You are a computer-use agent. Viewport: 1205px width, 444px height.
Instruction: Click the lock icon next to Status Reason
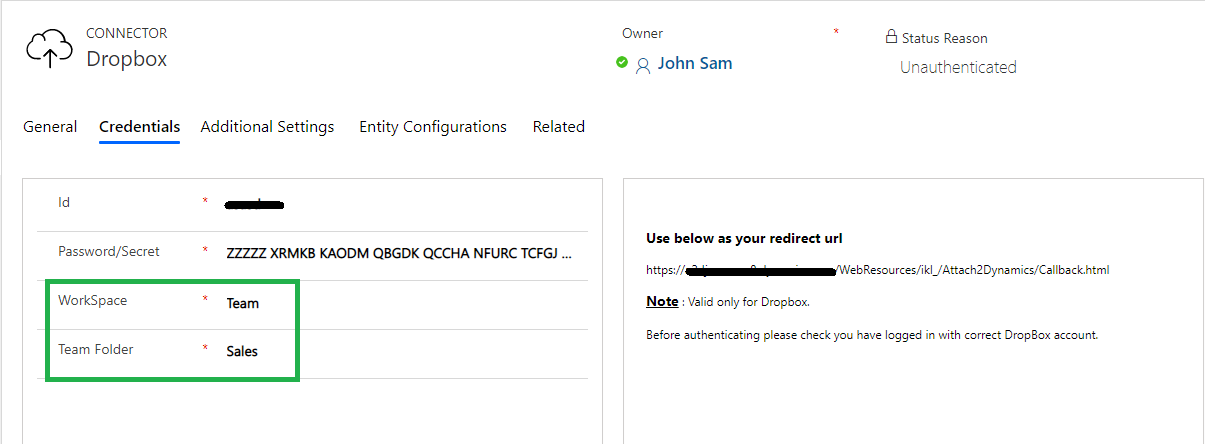(891, 37)
